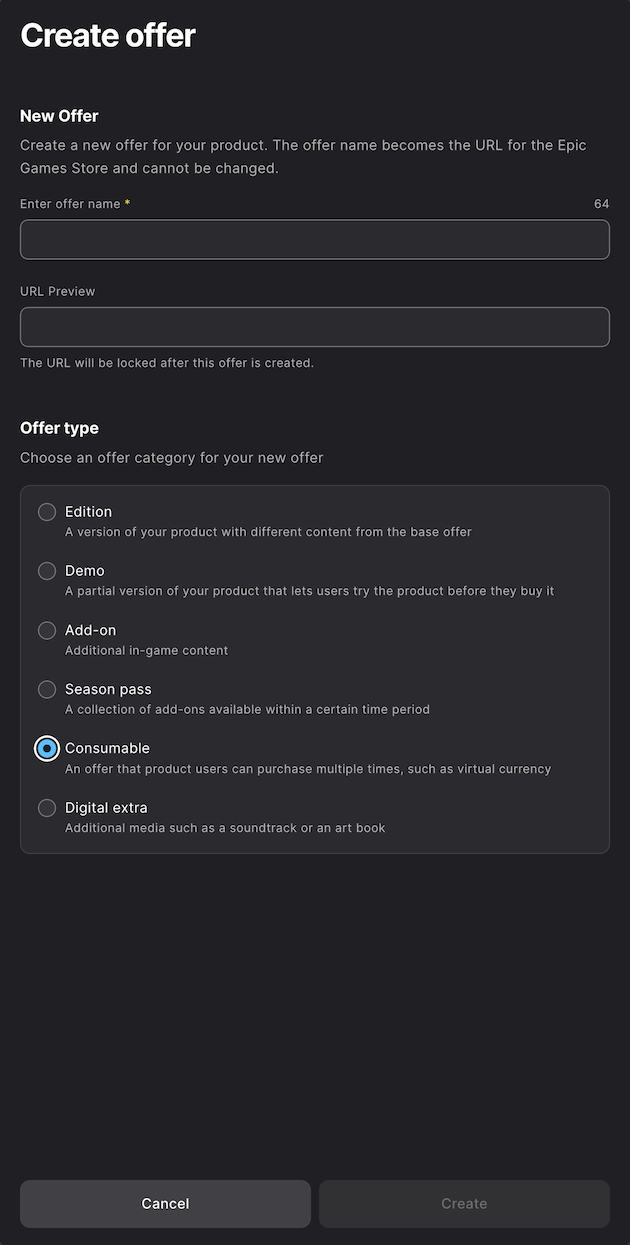Click the New Offer section heading
Viewport: 630px width, 1245px height.
tap(59, 116)
